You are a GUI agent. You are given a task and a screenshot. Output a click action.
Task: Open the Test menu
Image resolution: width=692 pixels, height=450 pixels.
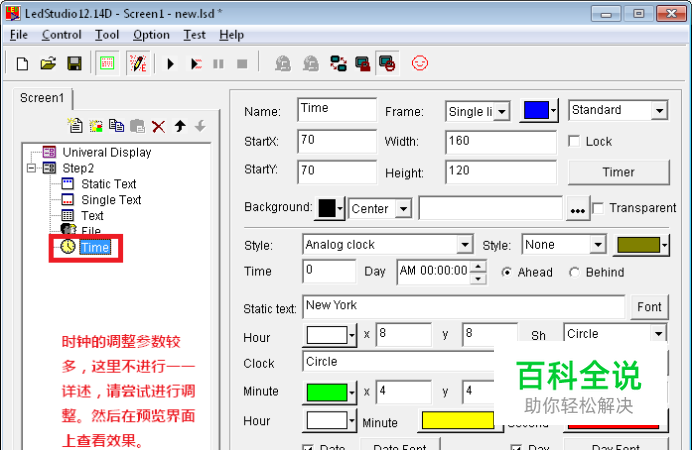(194, 35)
